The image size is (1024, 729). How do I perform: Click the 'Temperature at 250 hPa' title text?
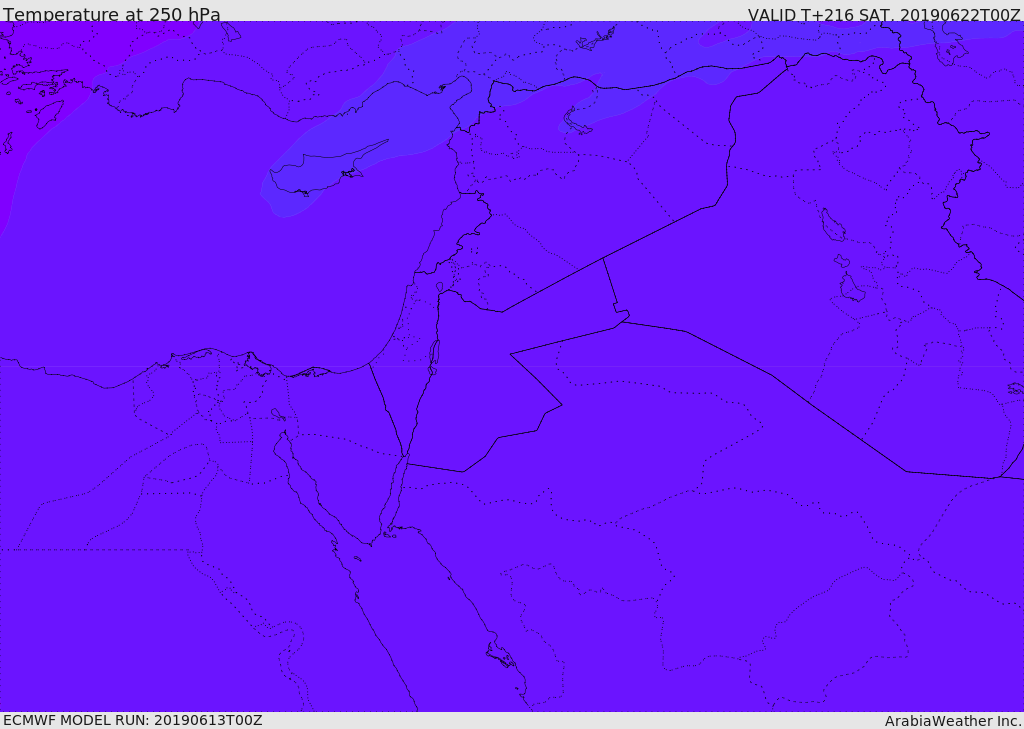[x=112, y=14]
